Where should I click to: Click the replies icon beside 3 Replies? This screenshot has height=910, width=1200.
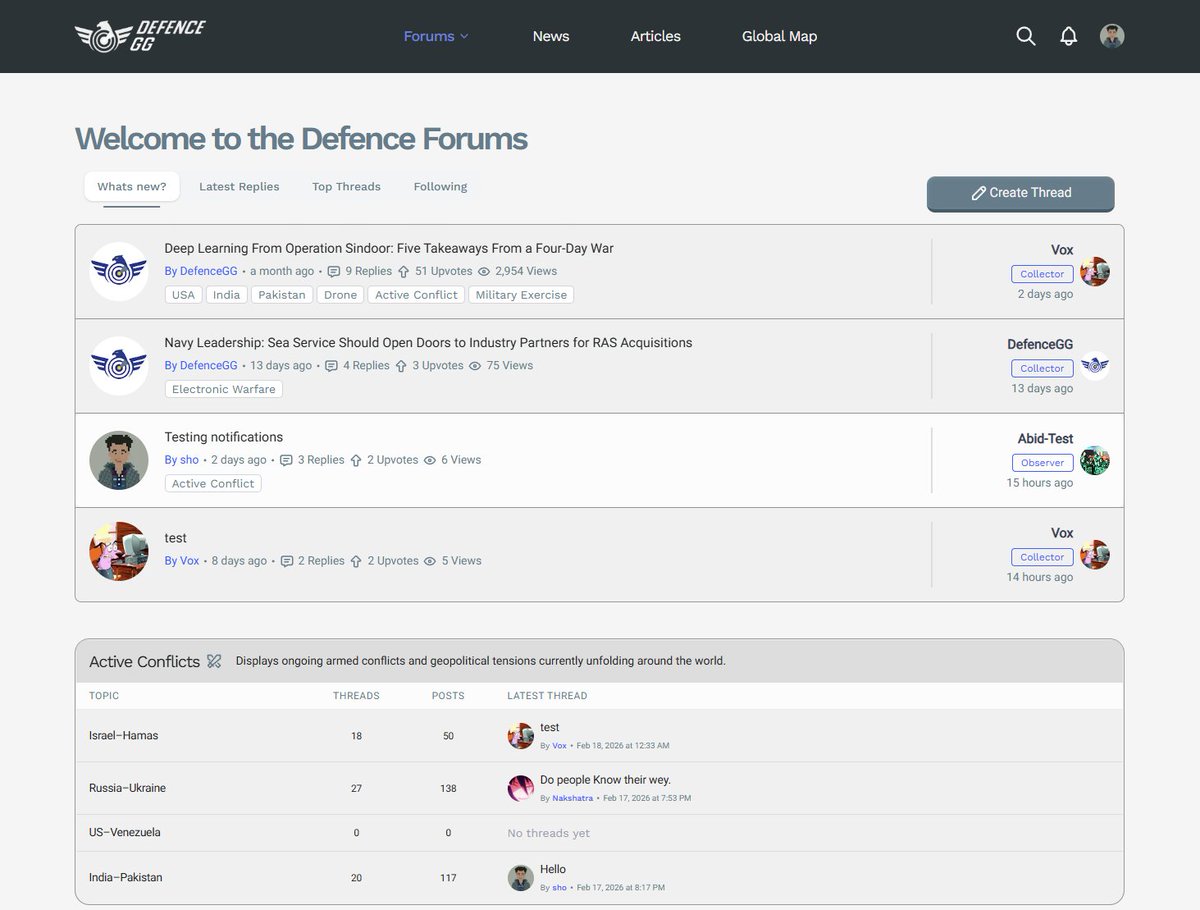point(286,460)
